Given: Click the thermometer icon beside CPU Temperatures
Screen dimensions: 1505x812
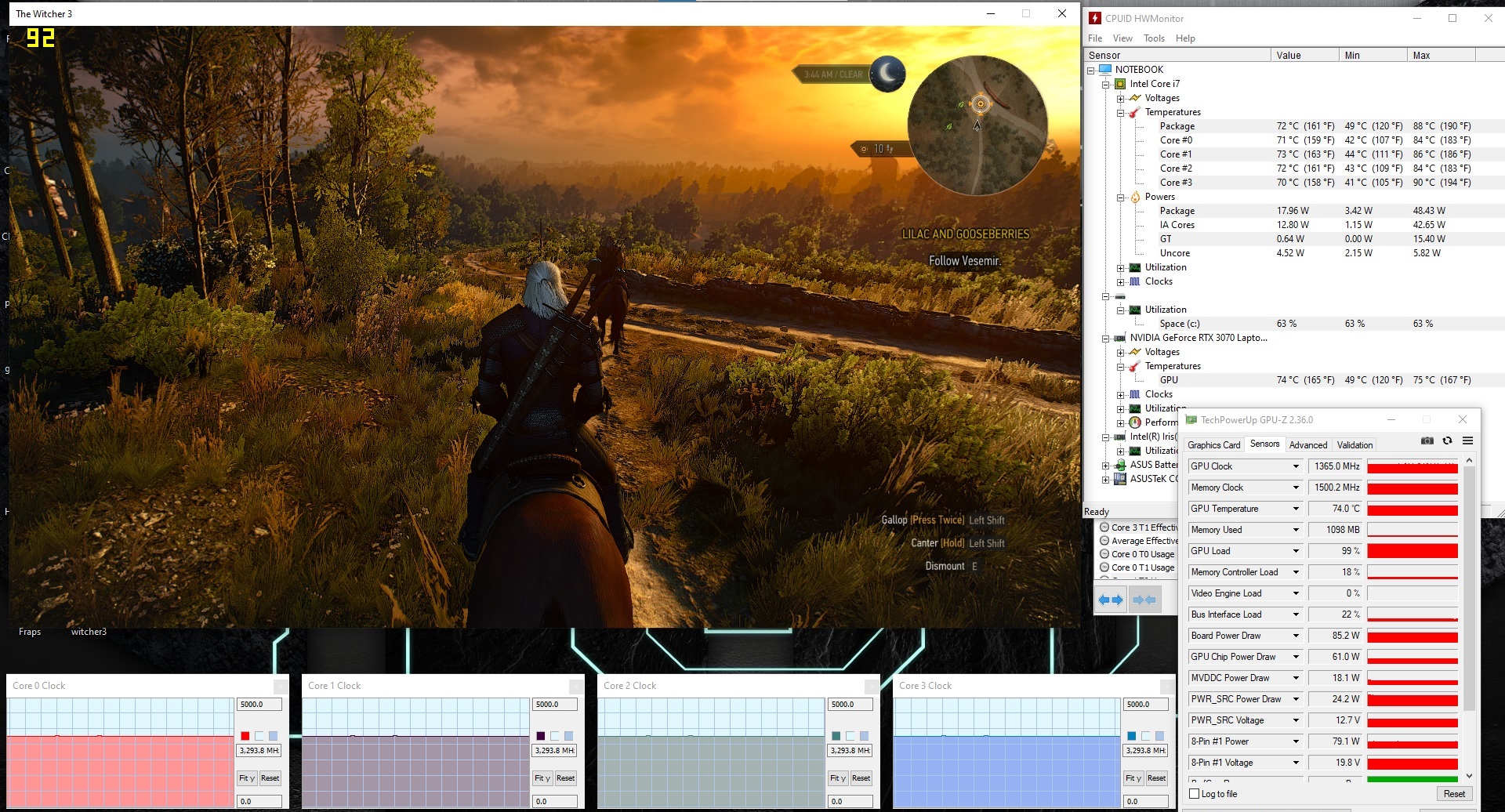Looking at the screenshot, I should [1134, 112].
